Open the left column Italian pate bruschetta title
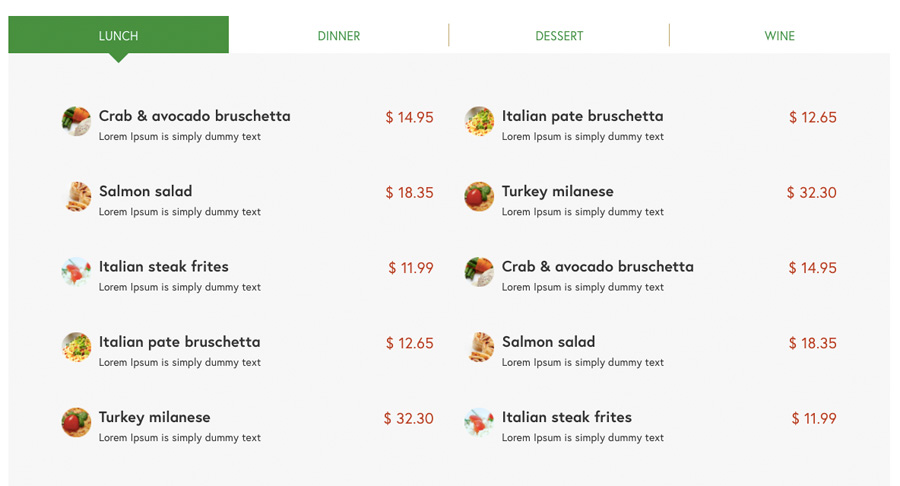Image resolution: width=900 pixels, height=486 pixels. click(180, 342)
